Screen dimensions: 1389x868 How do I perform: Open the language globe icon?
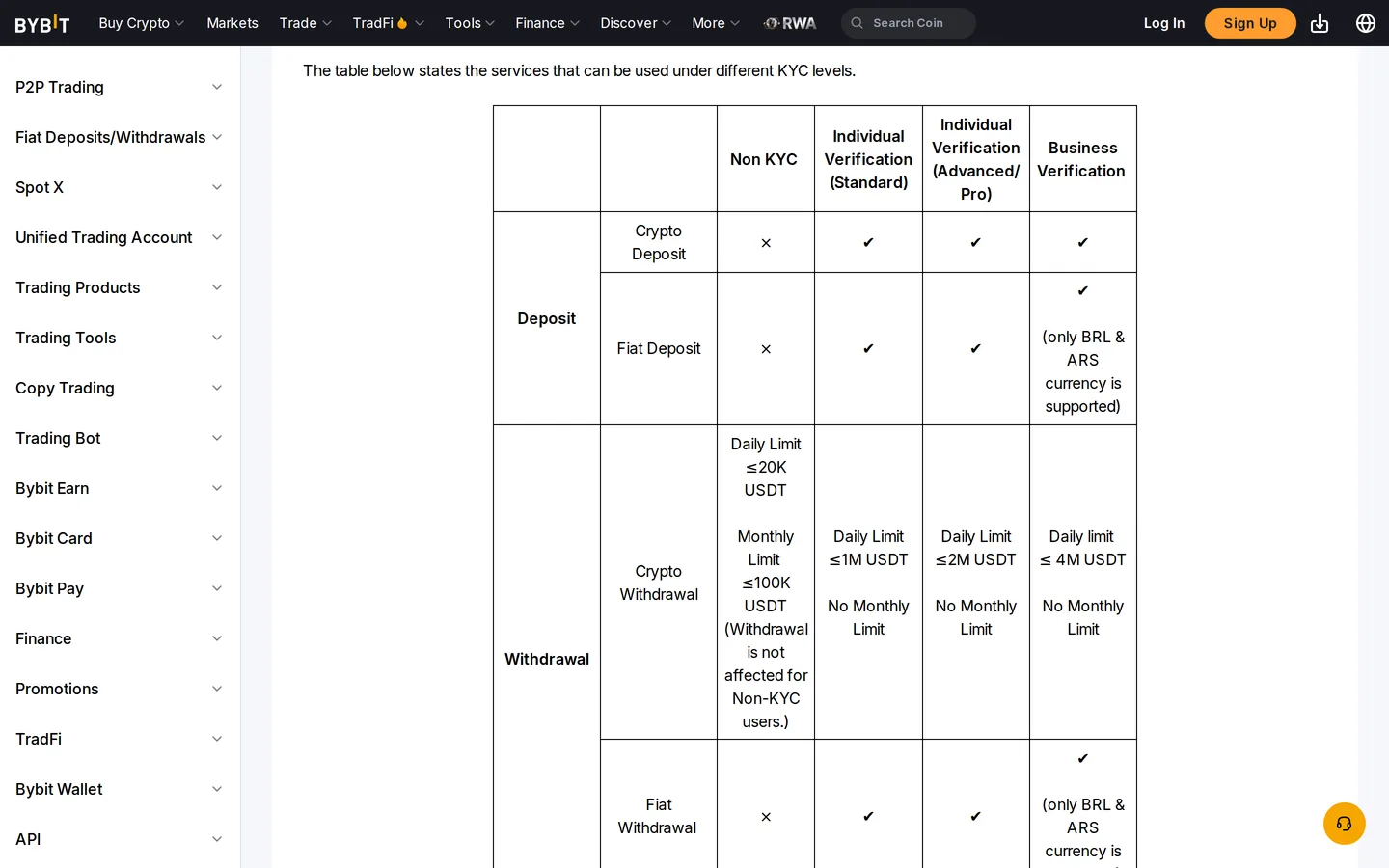point(1366,23)
